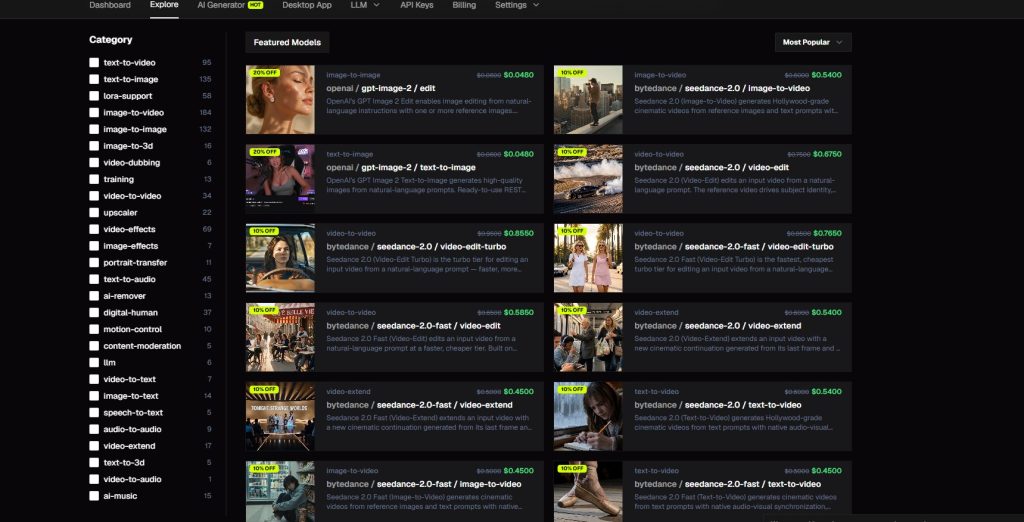
Task: Enable the video-to-text checkbox
Action: 94,379
